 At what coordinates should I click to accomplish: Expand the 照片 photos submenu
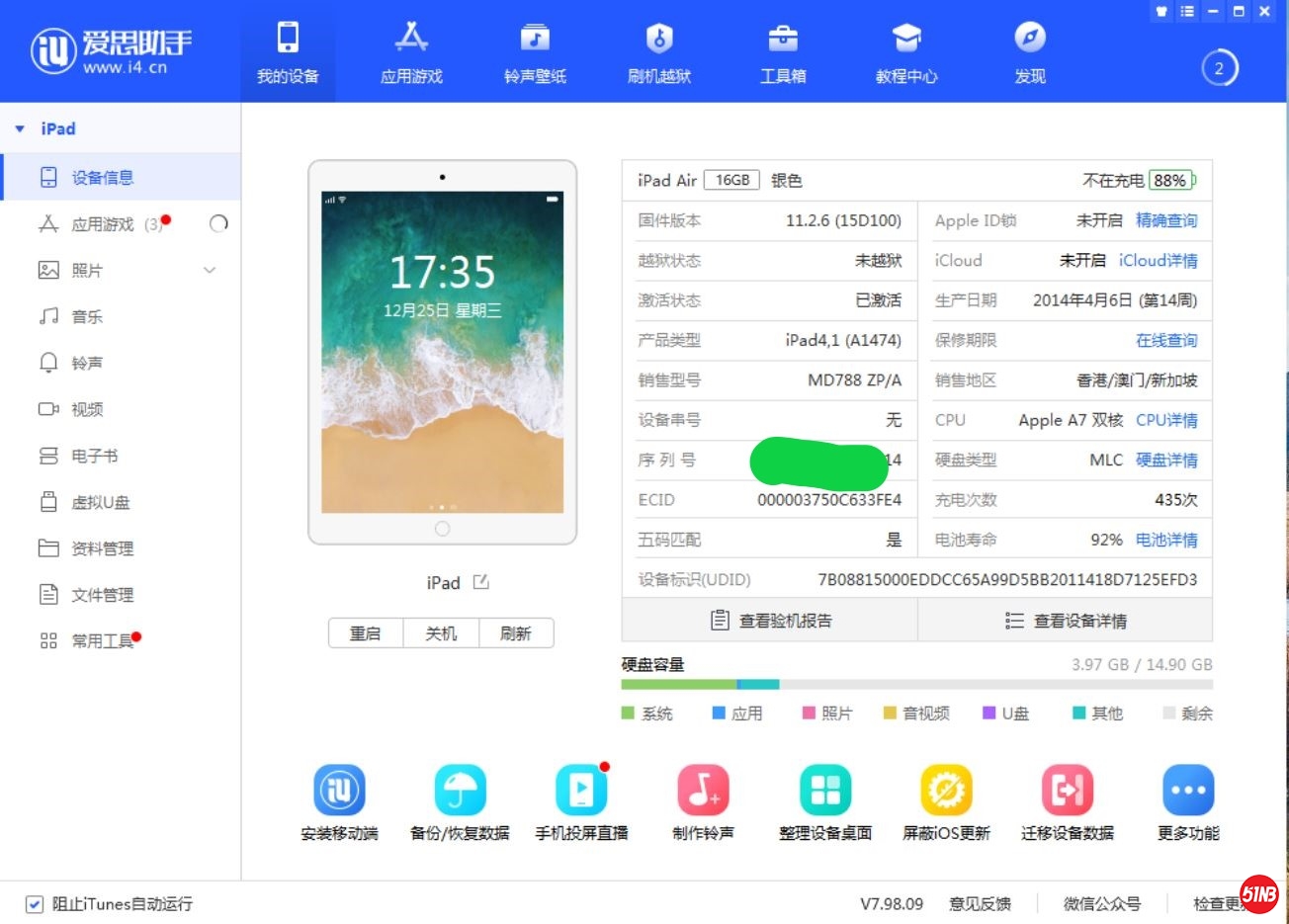[x=209, y=269]
